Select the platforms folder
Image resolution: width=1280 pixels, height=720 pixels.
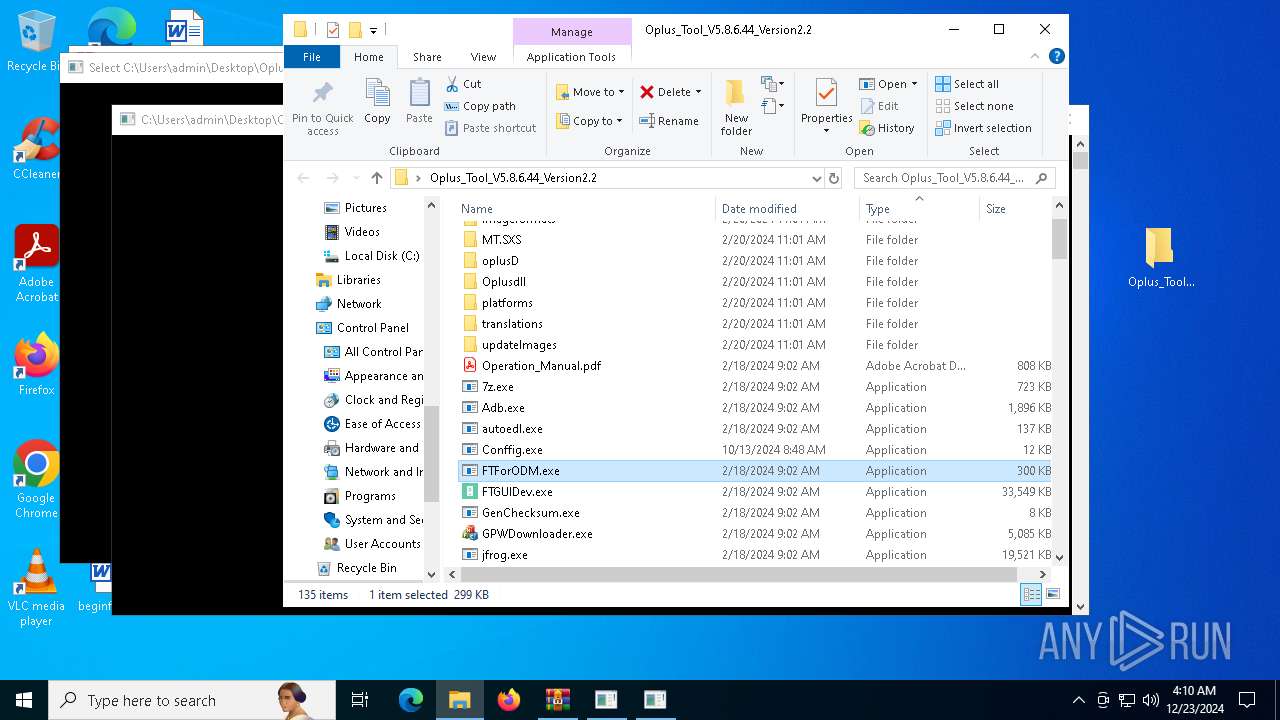click(507, 303)
